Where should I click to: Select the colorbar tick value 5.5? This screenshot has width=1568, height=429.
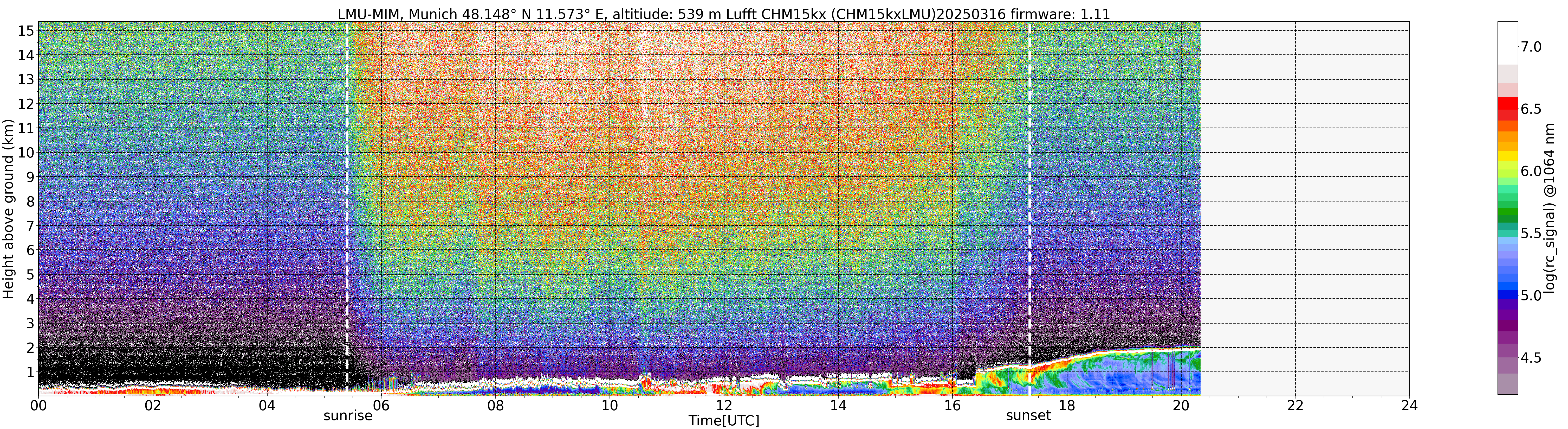pos(1531,234)
